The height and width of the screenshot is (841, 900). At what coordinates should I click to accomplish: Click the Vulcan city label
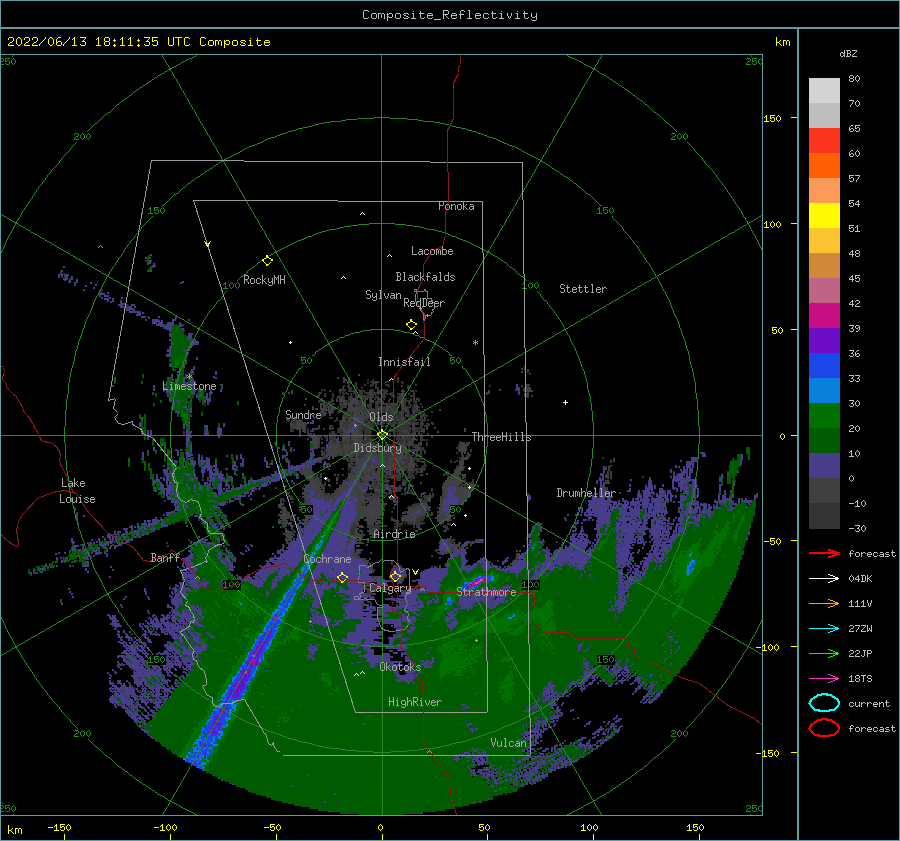click(509, 742)
